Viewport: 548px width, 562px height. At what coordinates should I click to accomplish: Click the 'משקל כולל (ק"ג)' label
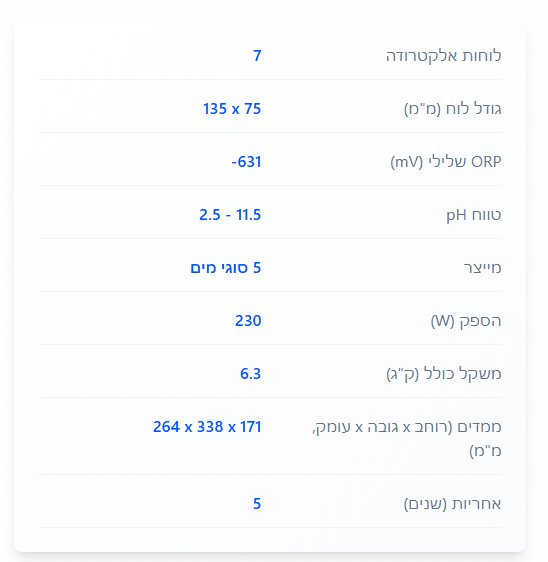pyautogui.click(x=444, y=374)
